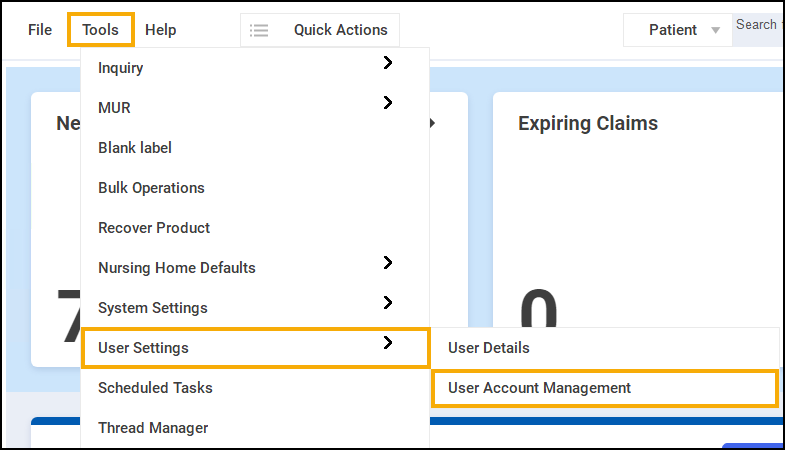Expand the MUR submenu arrow
Viewport: 785px width, 450px height.
(388, 103)
